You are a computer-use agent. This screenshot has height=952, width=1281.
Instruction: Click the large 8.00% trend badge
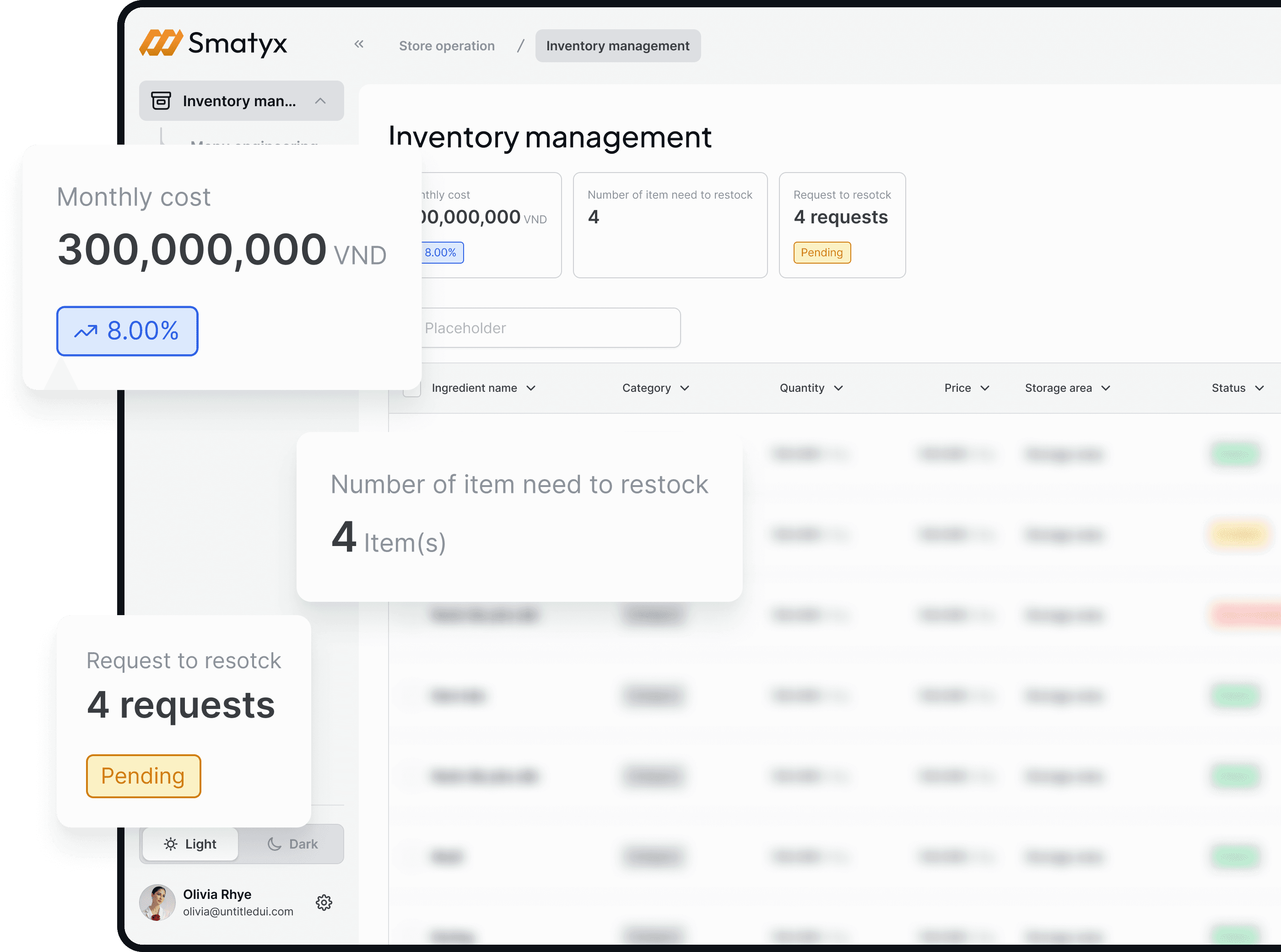pyautogui.click(x=127, y=331)
